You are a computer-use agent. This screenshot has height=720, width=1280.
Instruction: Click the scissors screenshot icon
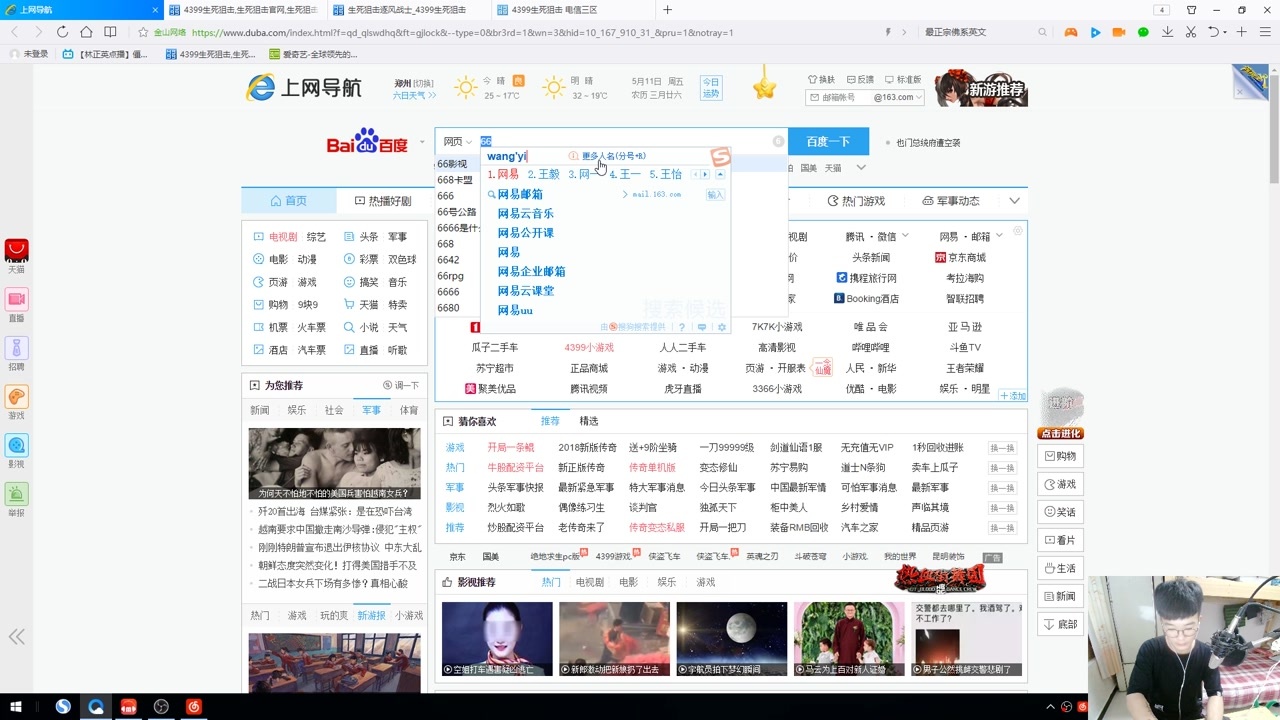pyautogui.click(x=1191, y=32)
